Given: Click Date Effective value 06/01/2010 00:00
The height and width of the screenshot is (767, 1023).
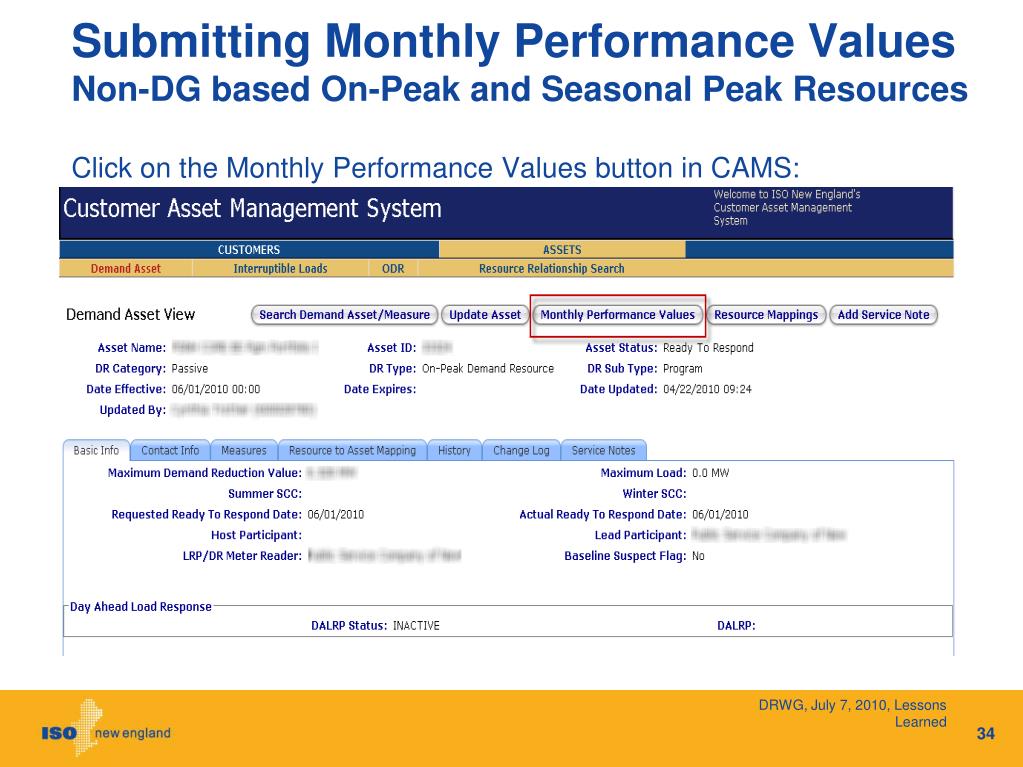Looking at the screenshot, I should (x=216, y=389).
